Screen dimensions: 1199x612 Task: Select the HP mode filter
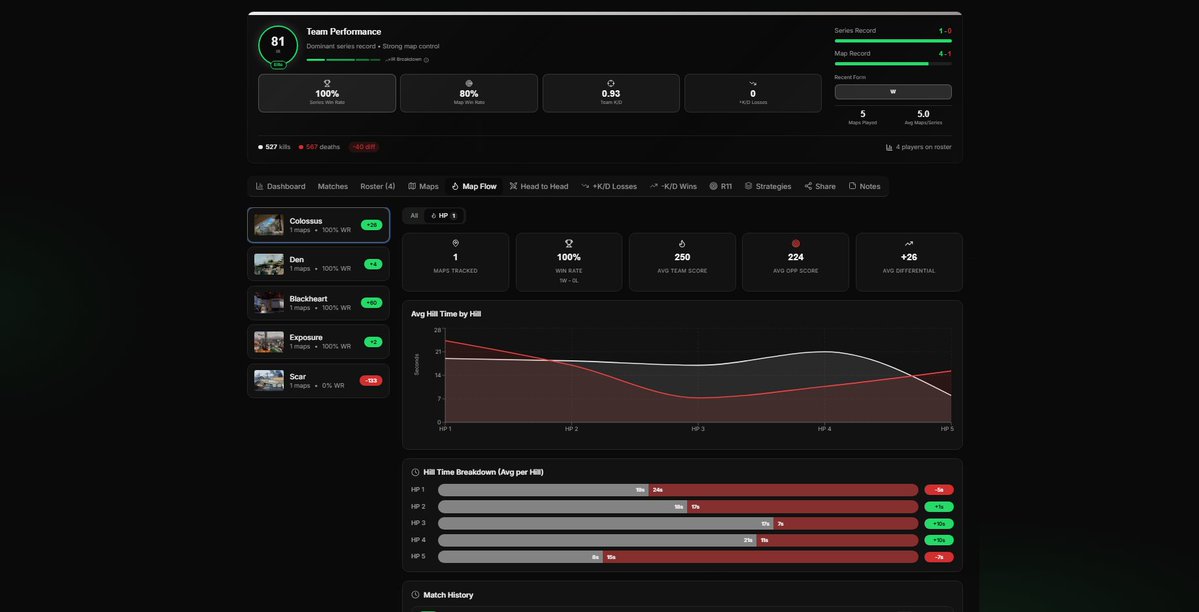click(x=444, y=216)
